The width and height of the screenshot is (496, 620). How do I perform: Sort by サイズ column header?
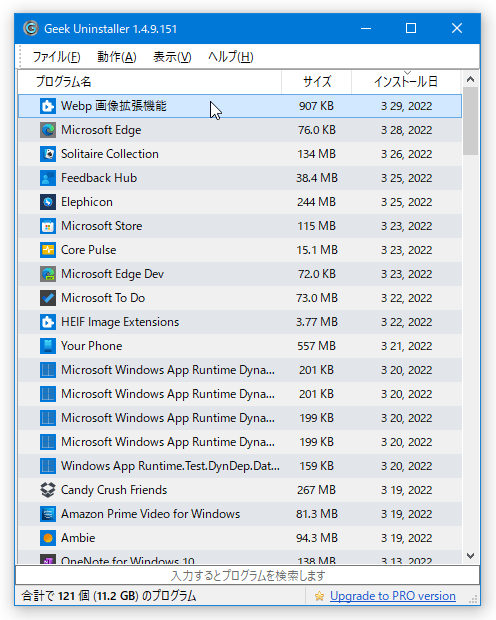[316, 82]
